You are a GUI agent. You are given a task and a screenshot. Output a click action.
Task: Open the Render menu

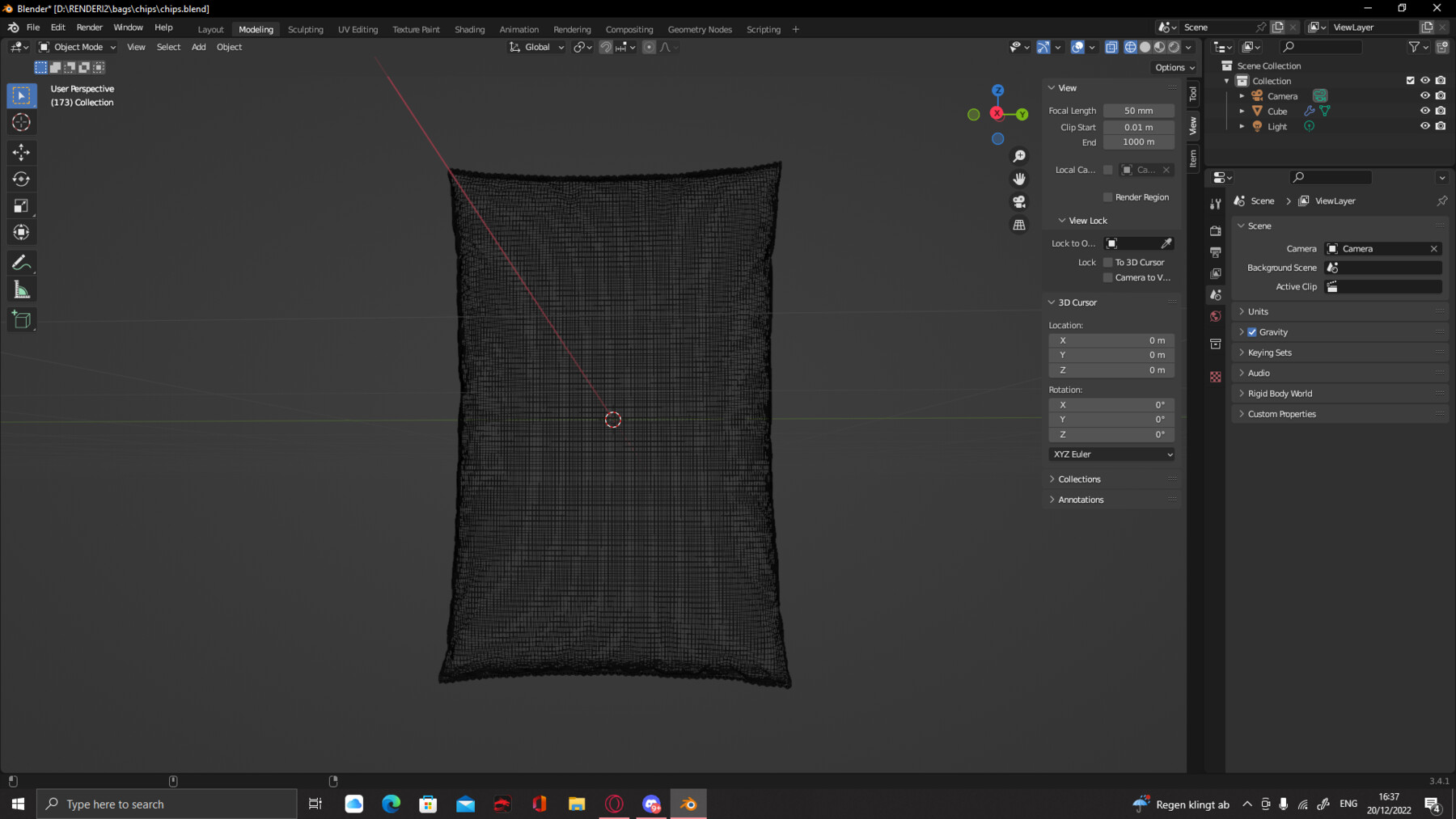89,27
